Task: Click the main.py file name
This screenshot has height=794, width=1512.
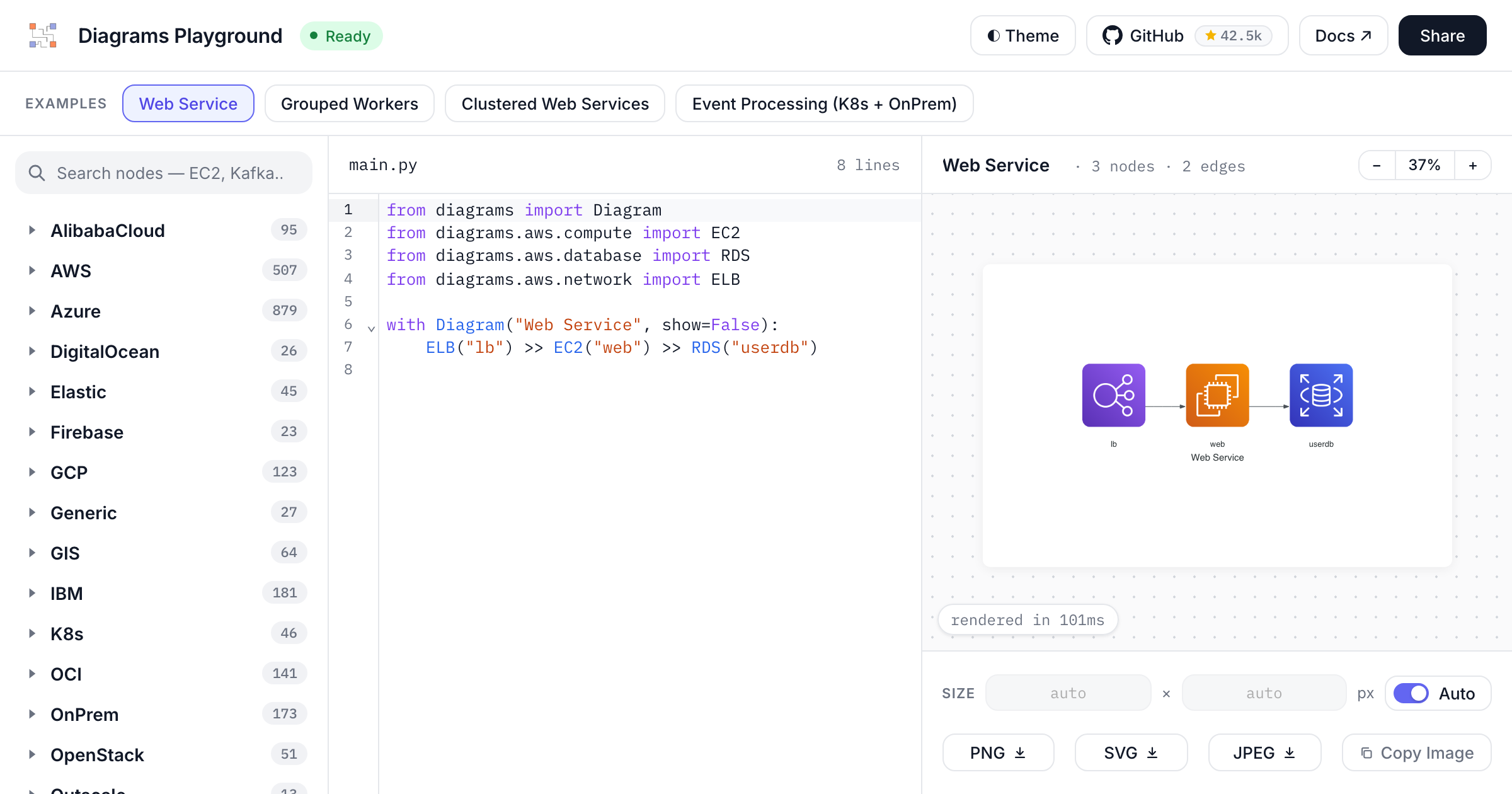Action: [383, 165]
